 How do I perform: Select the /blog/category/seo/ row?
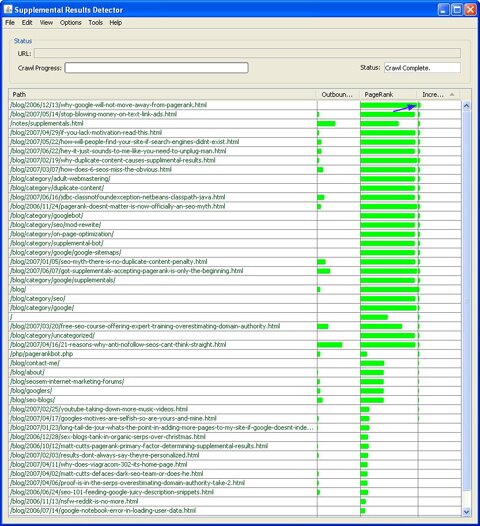pyautogui.click(x=235, y=299)
